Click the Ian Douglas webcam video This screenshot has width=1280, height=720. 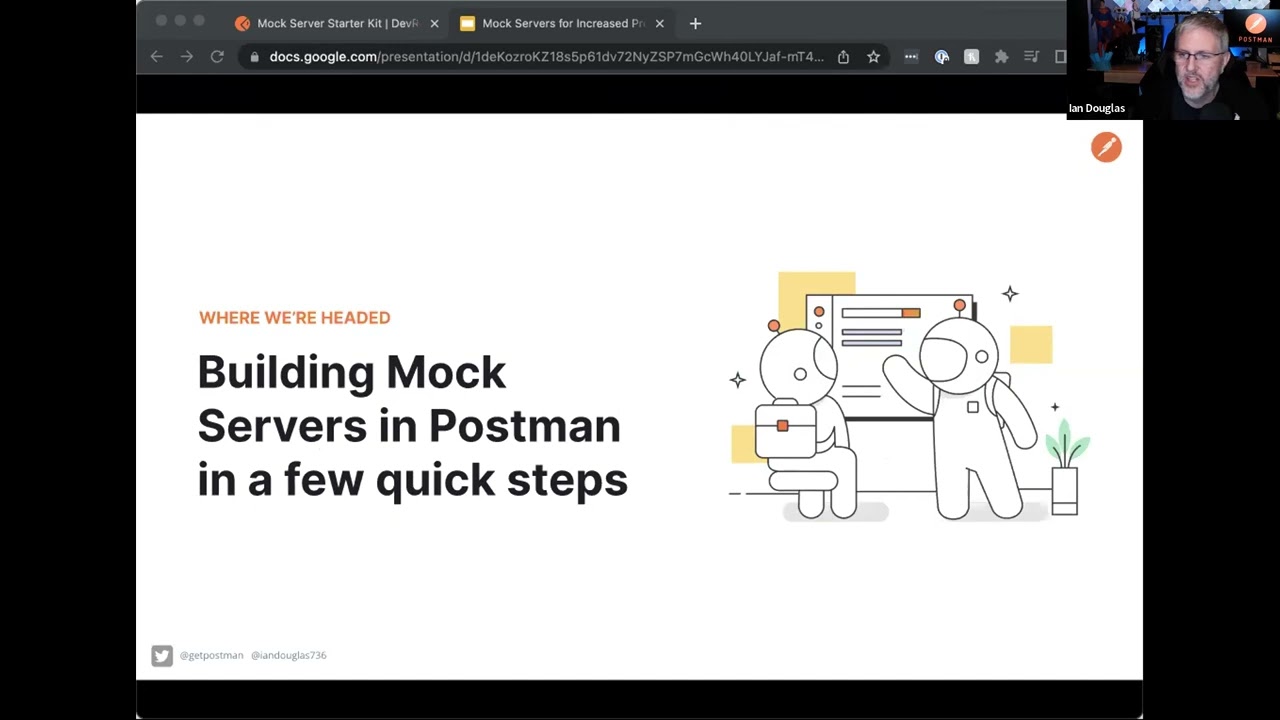tap(1173, 60)
